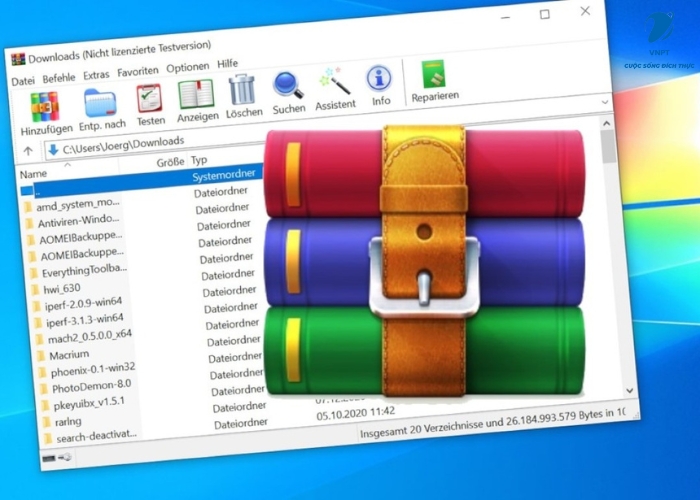Select the search-deactivat... folder
Screen dimensions: 700x500
[x=96, y=436]
